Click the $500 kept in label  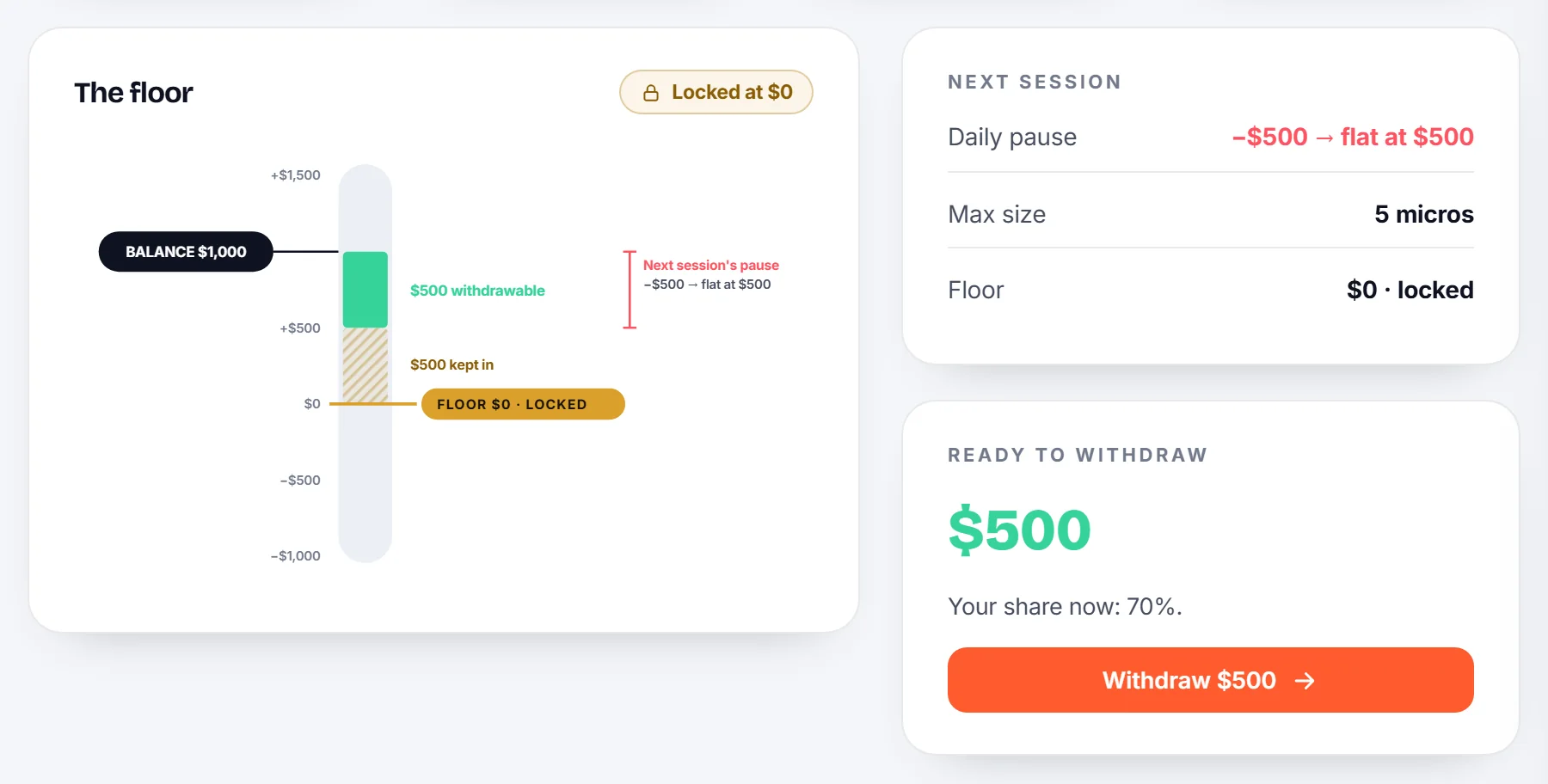[451, 364]
